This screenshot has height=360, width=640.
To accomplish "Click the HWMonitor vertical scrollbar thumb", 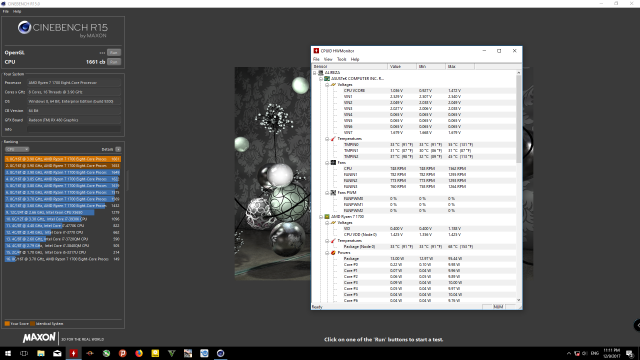I will [519, 118].
